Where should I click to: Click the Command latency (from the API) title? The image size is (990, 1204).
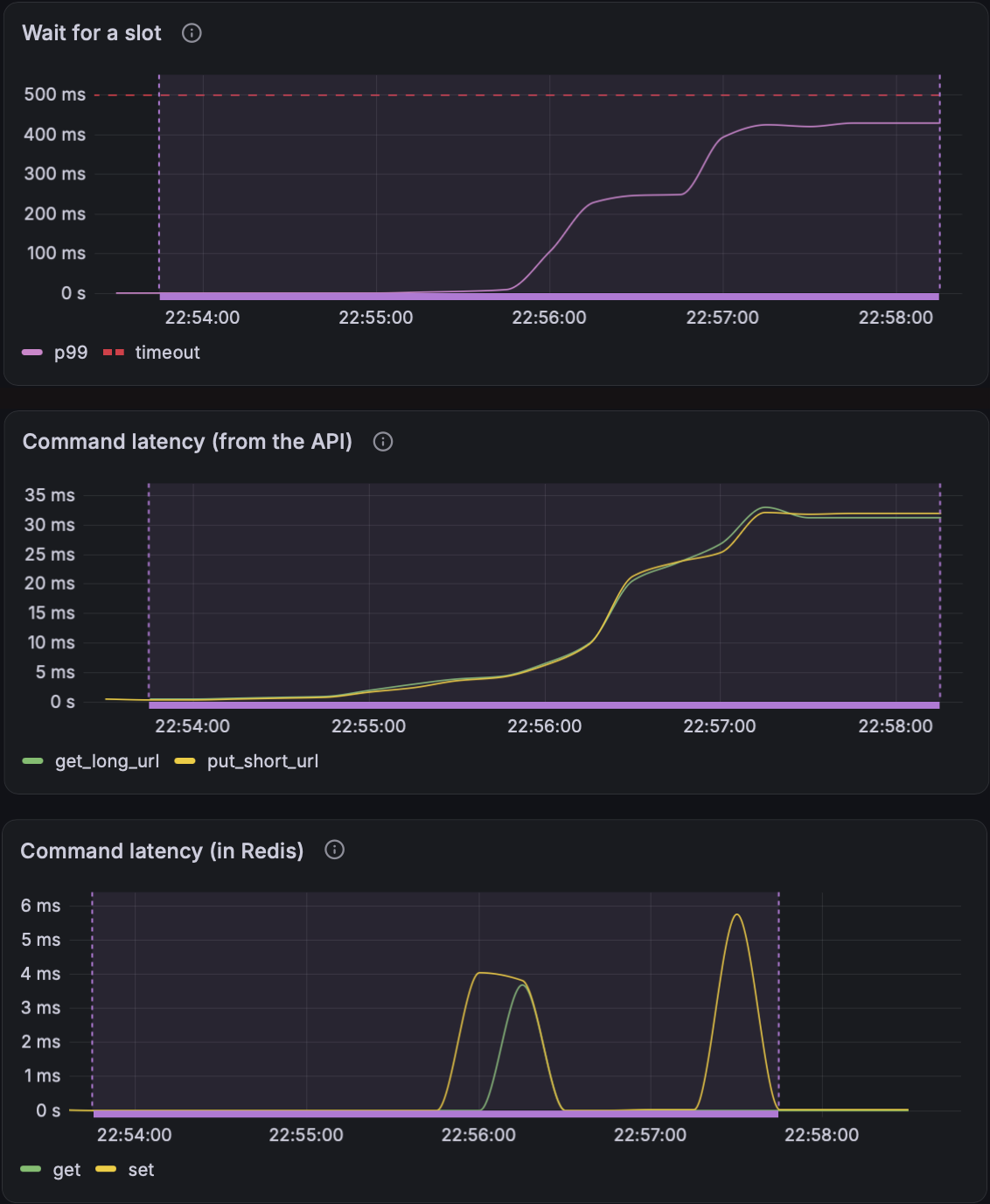[x=187, y=442]
